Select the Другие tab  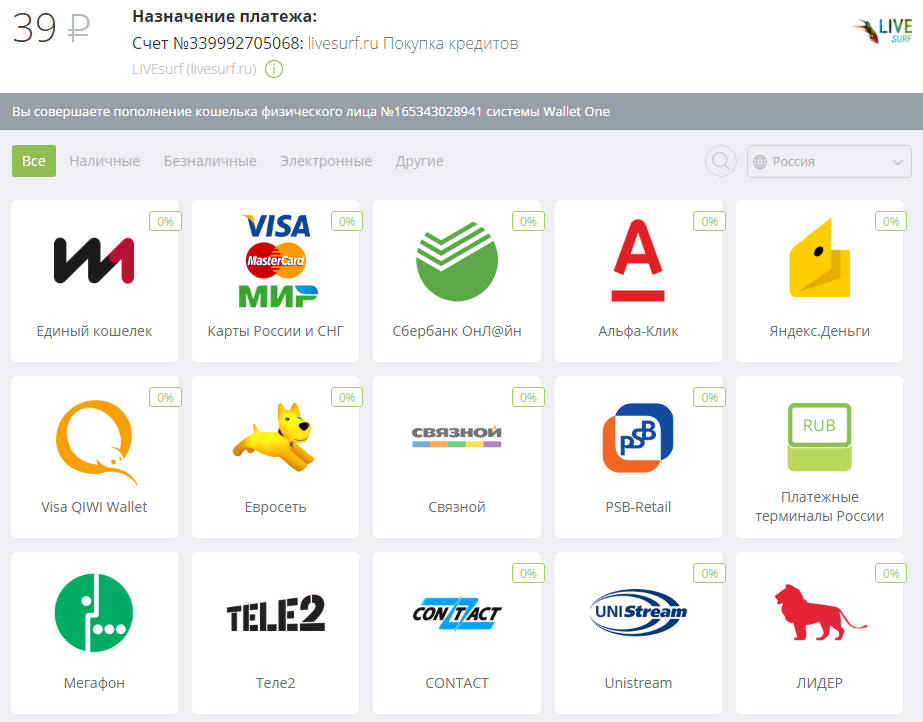point(420,161)
